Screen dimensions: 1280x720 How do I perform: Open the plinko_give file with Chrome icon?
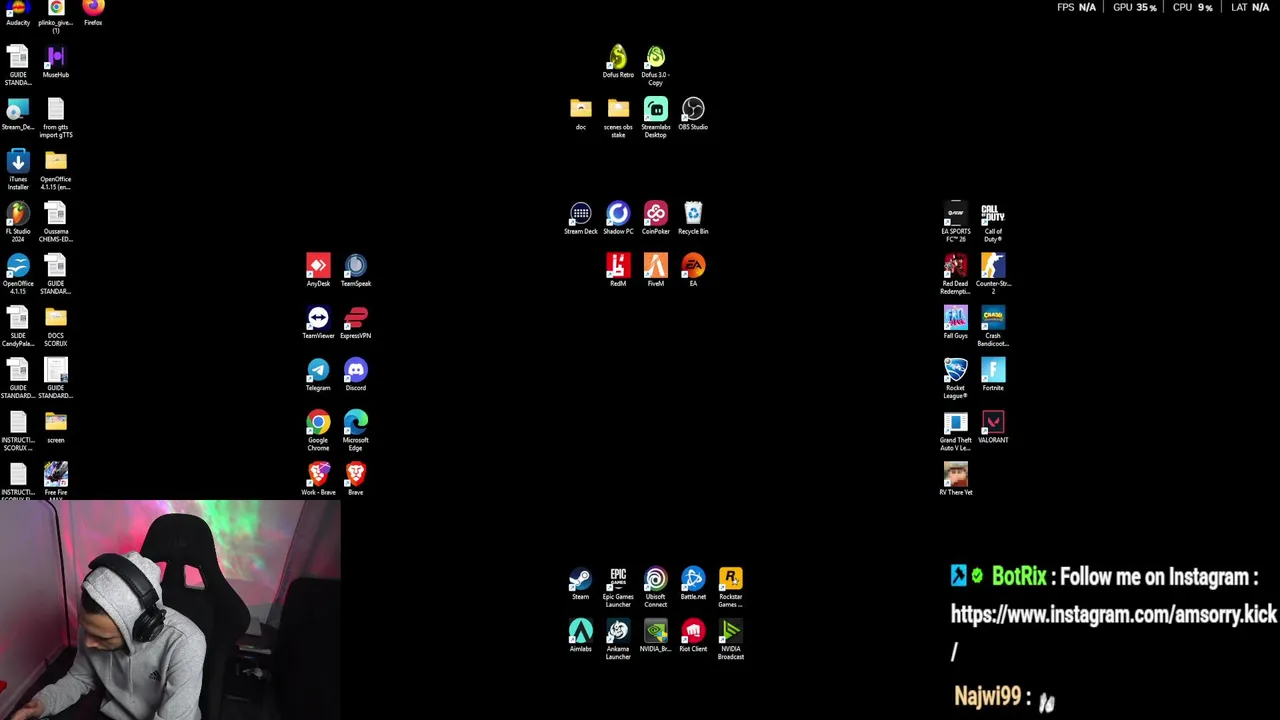[x=56, y=16]
